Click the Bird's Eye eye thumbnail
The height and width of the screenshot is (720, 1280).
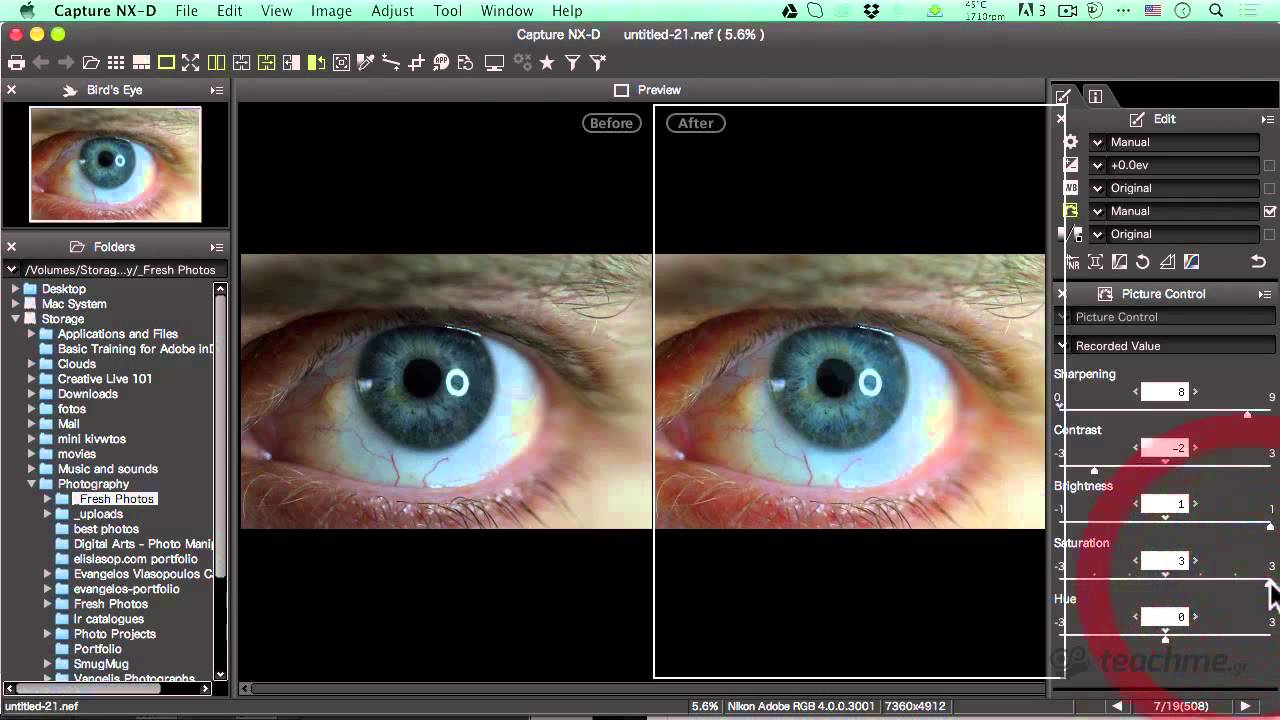[115, 164]
